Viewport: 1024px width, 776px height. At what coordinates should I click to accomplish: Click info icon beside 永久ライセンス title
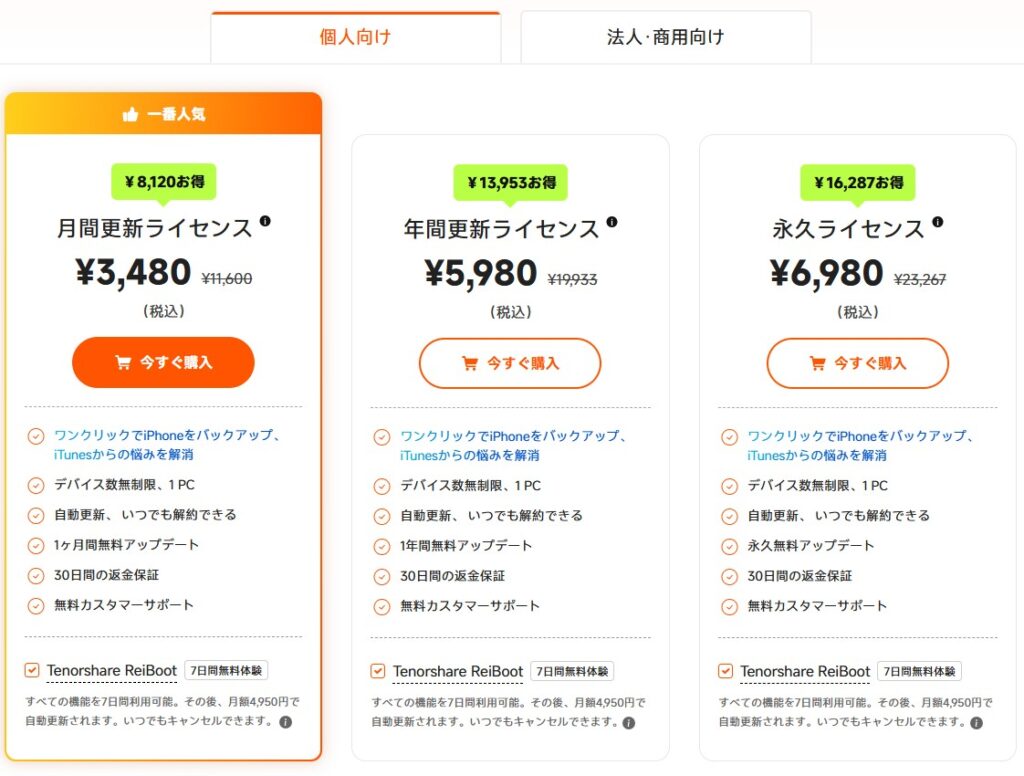pos(938,222)
